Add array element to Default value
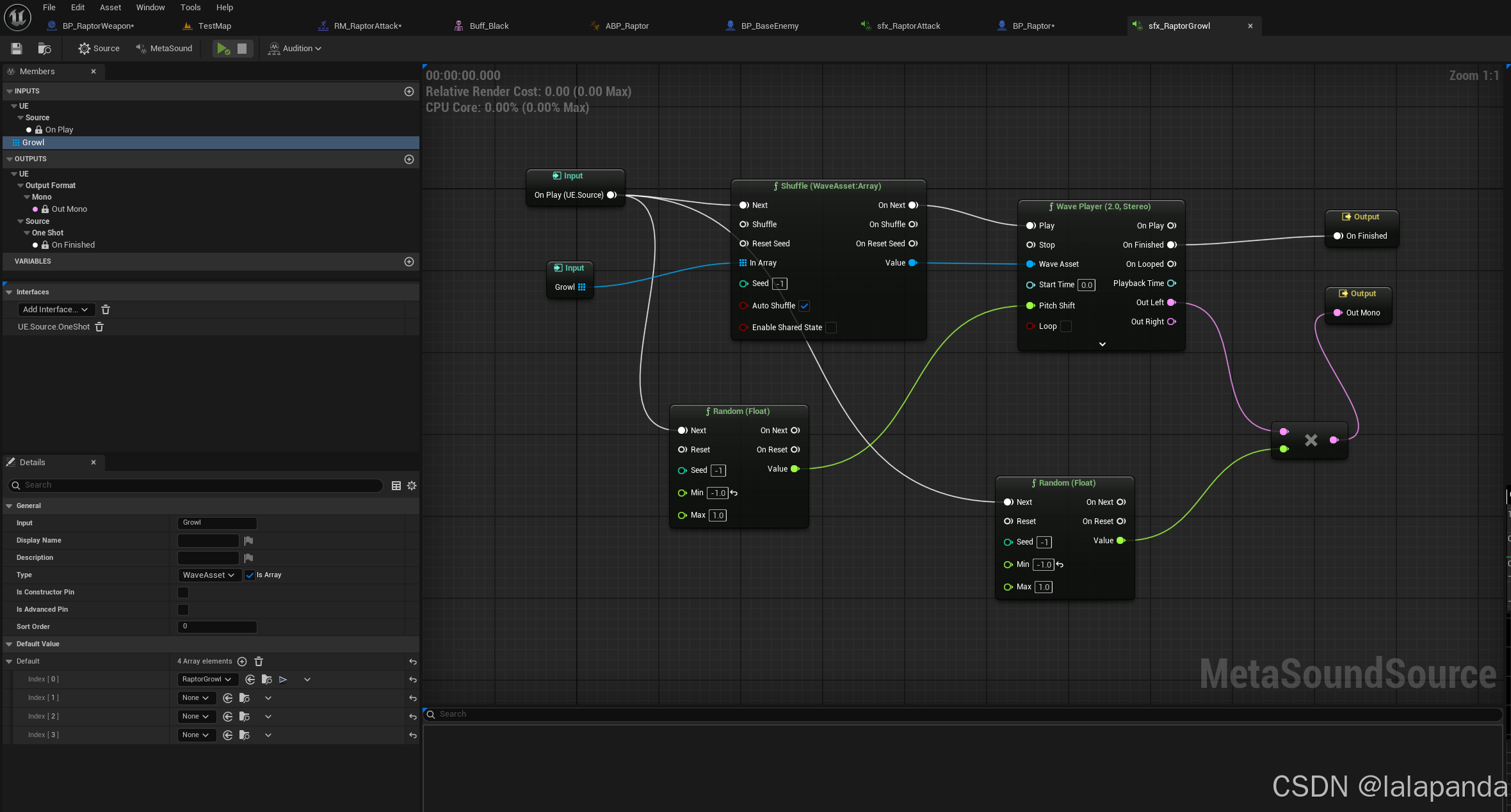Screen dimensions: 1511x812 [242, 662]
